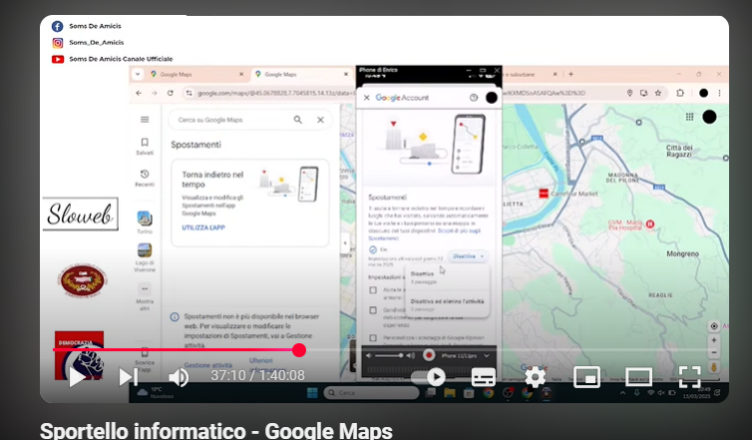The image size is (752, 440).
Task: Tick the second checkbox in the settings list
Action: tap(373, 310)
